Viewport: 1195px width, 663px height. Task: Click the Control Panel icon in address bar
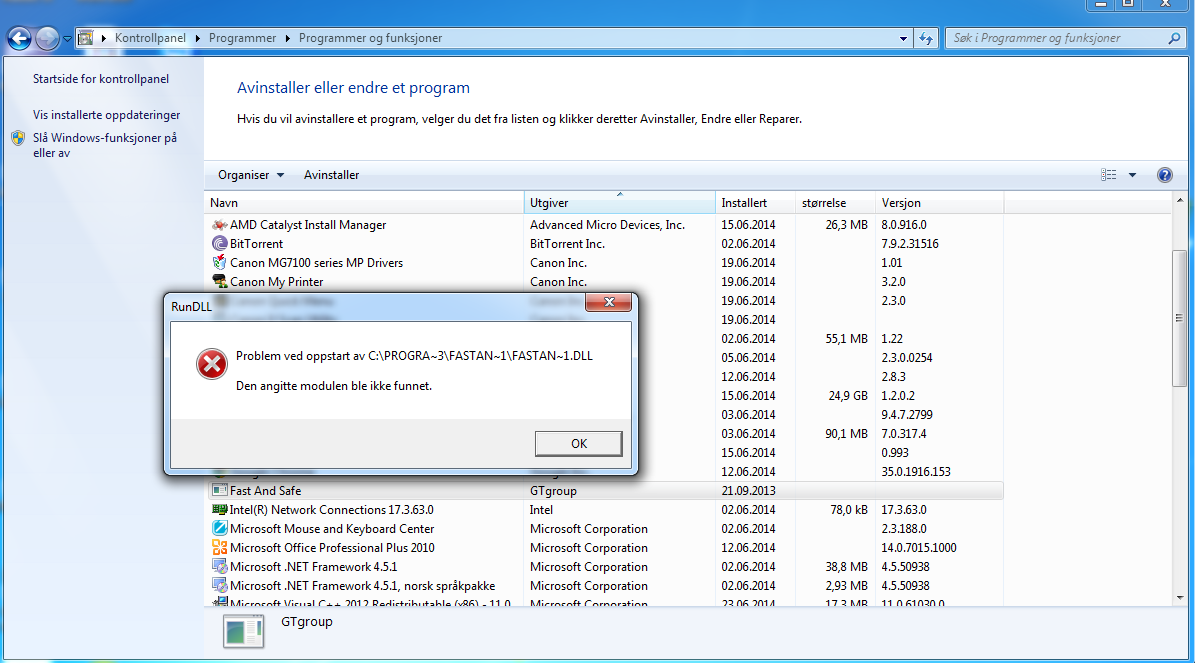86,38
